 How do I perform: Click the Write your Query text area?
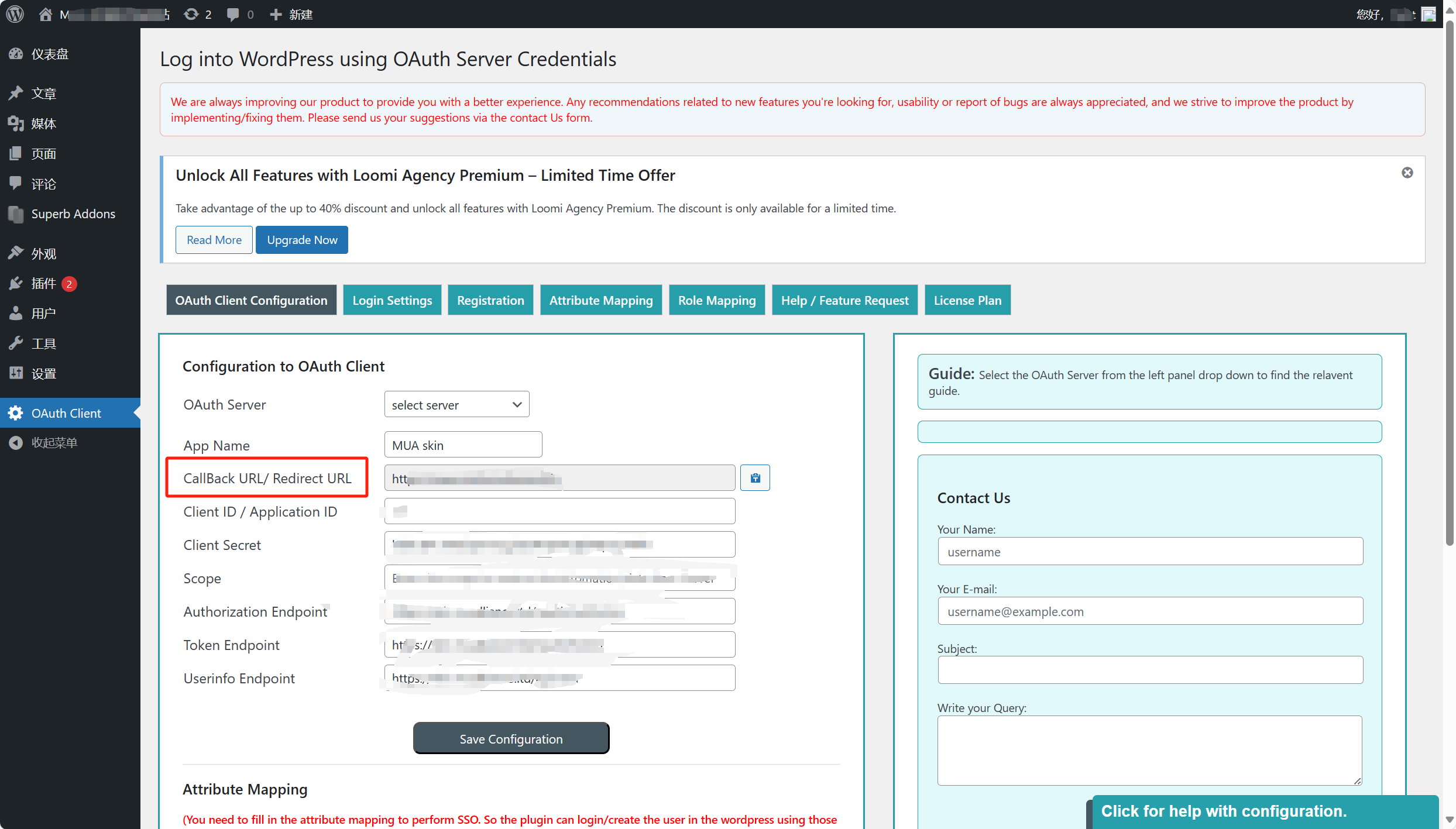pyautogui.click(x=1150, y=751)
